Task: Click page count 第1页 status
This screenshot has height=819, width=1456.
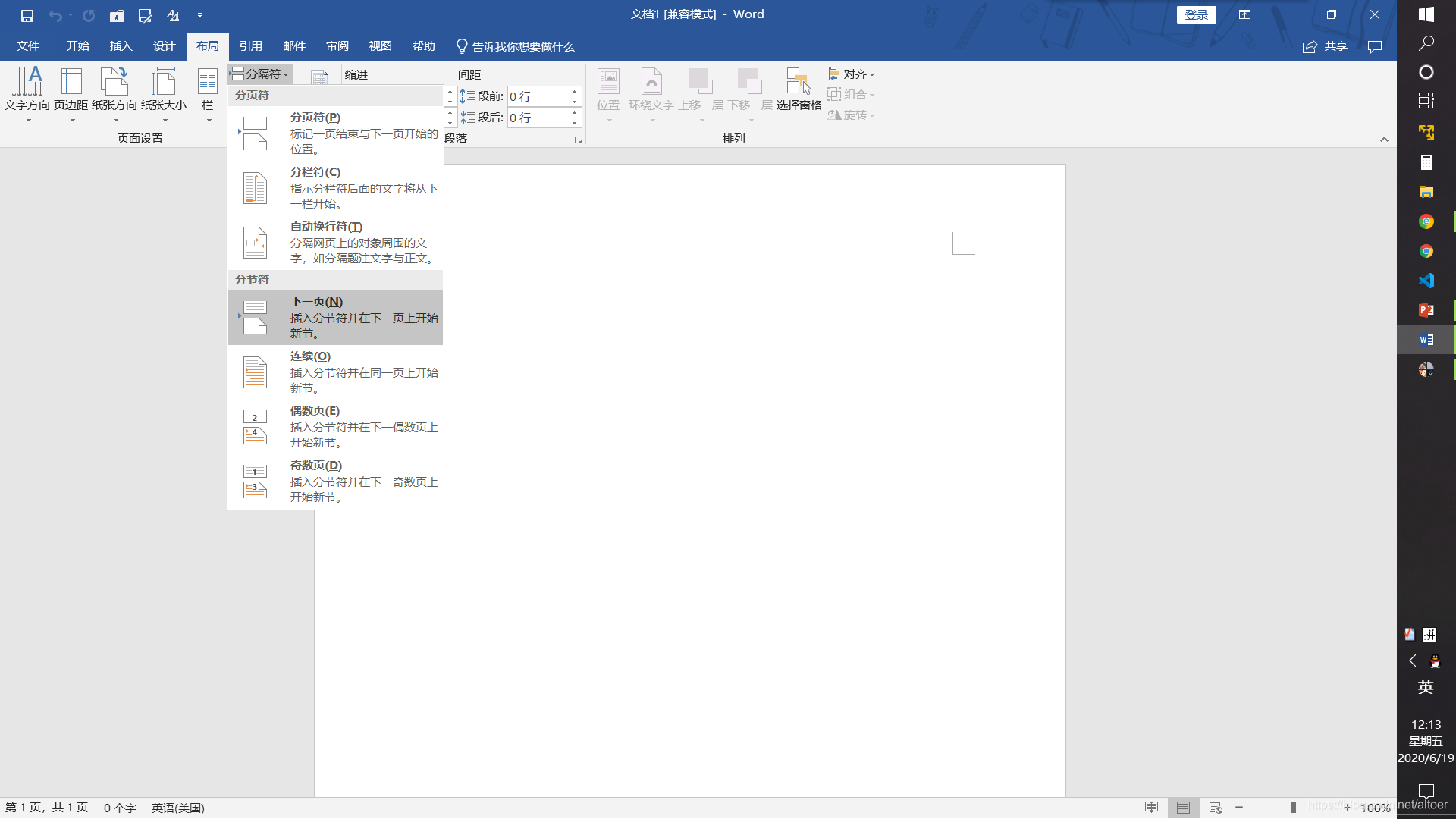Action: 46,808
